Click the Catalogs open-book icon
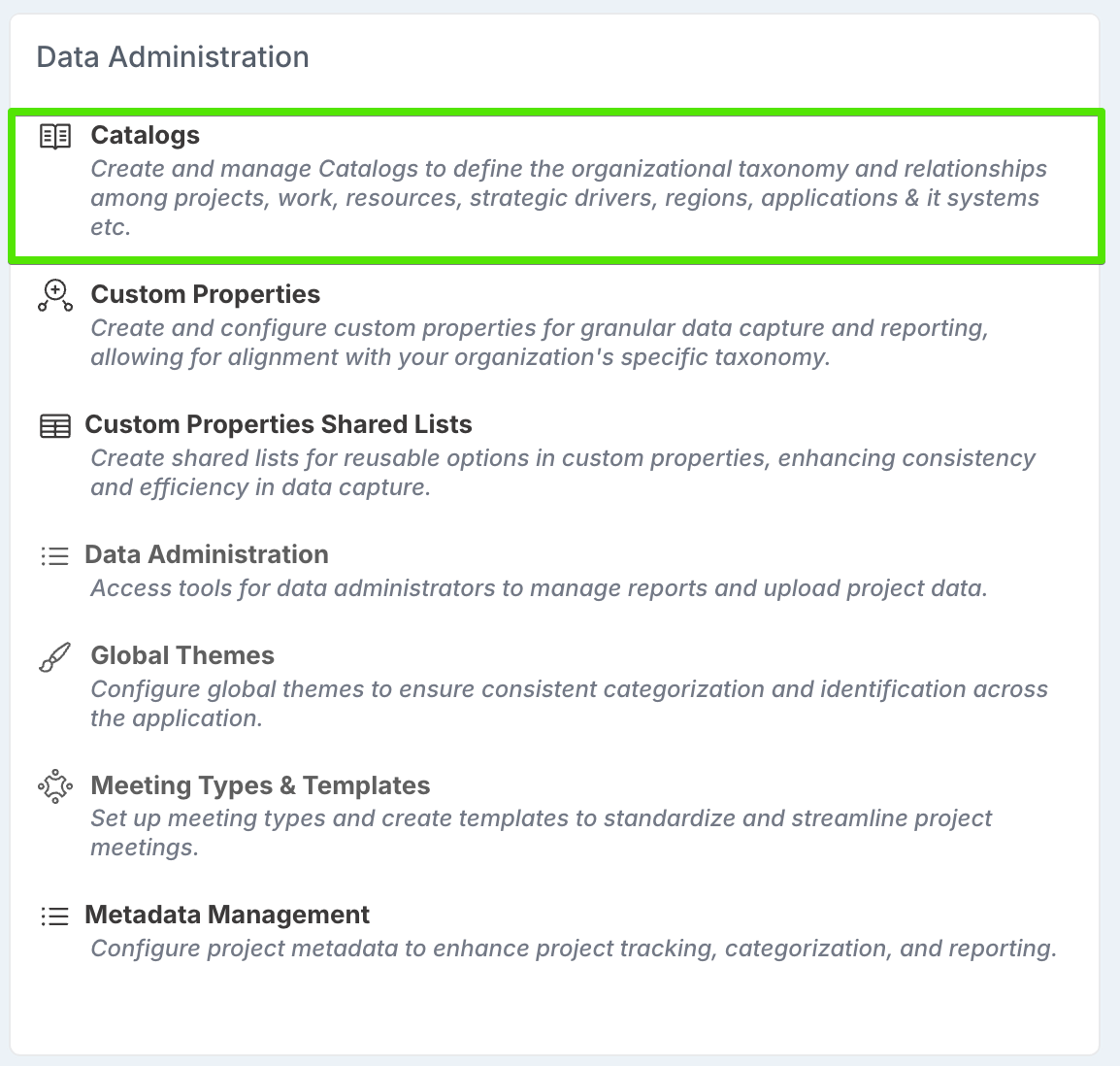Screen dimensions: 1120x1066 [x=55, y=136]
